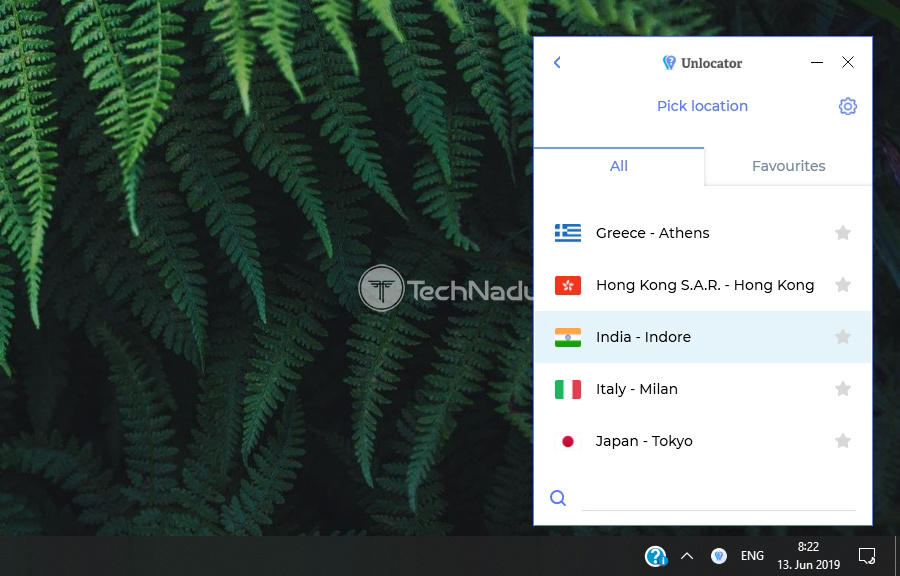Switch to the Favourites tab
This screenshot has width=900, height=576.
788,166
